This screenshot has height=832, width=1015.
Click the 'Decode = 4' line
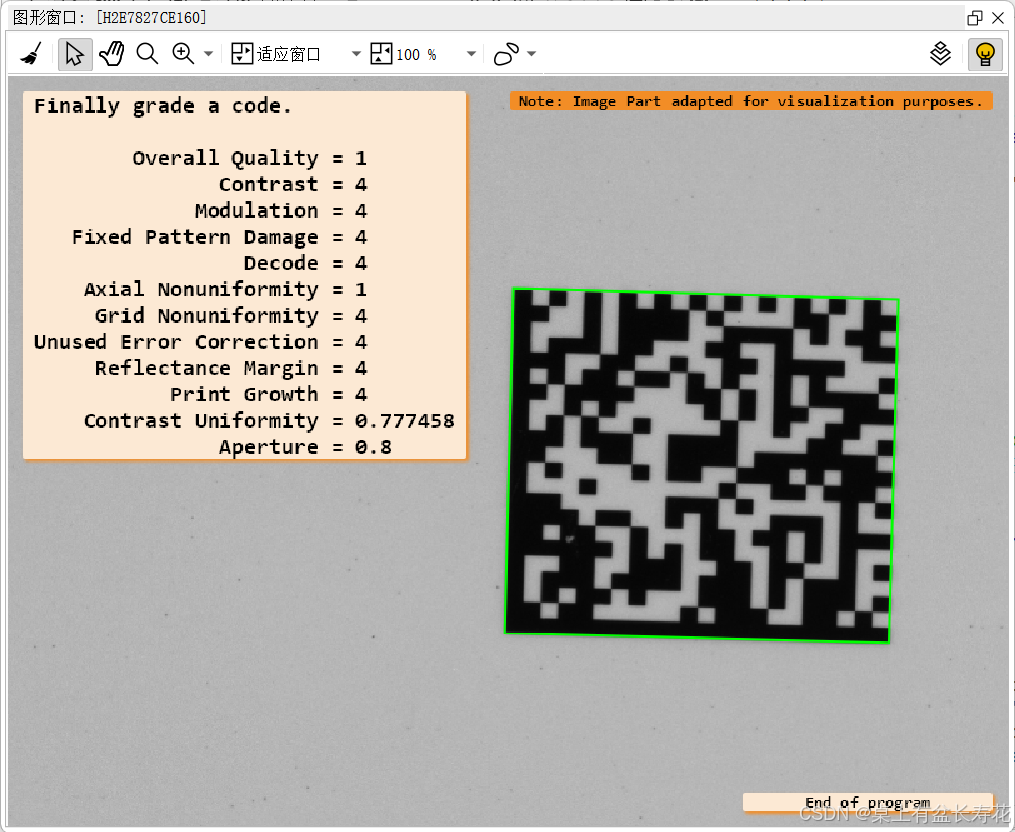tap(306, 264)
